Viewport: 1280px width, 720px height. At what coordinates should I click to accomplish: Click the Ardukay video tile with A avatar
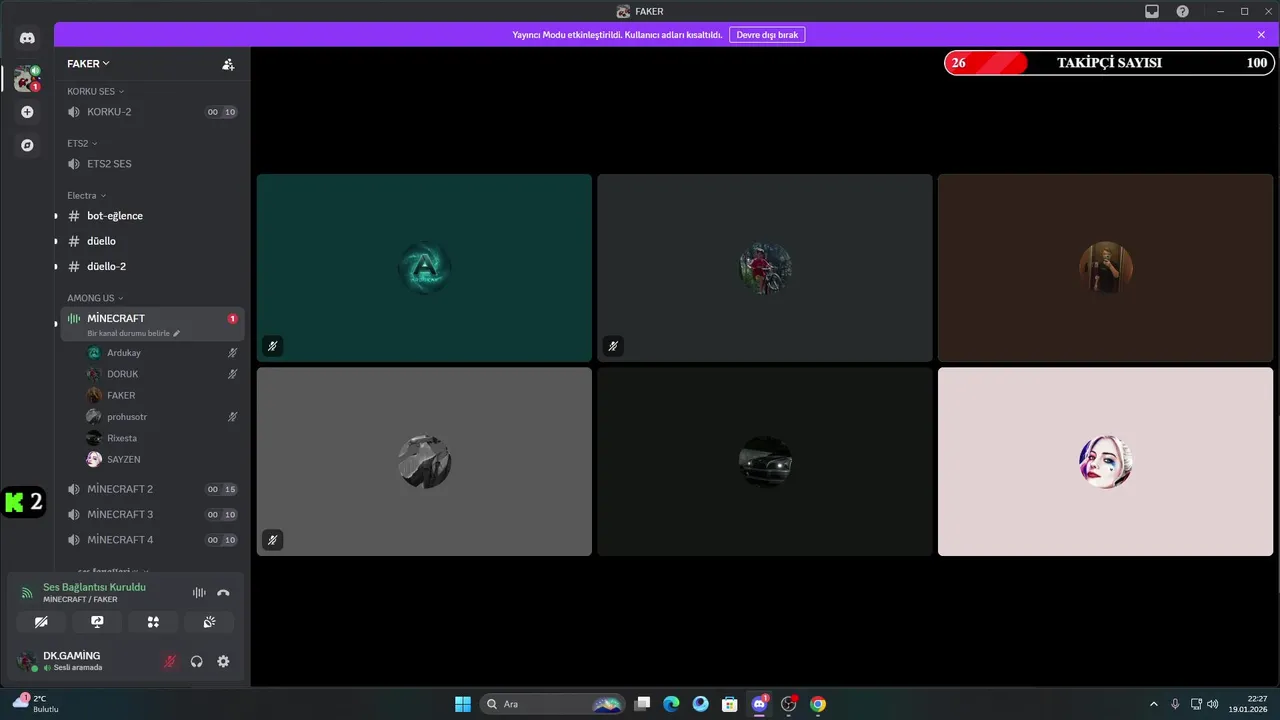[x=424, y=268]
